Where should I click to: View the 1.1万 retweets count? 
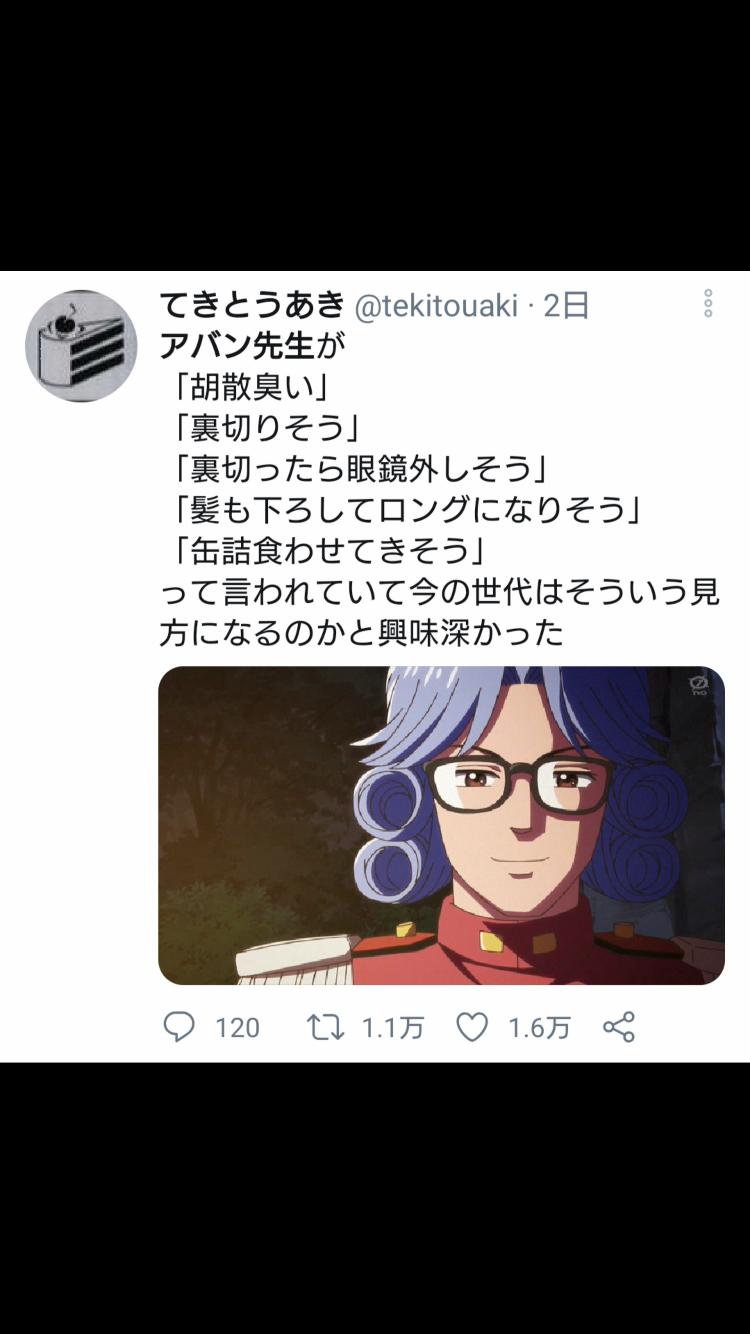coord(393,1028)
